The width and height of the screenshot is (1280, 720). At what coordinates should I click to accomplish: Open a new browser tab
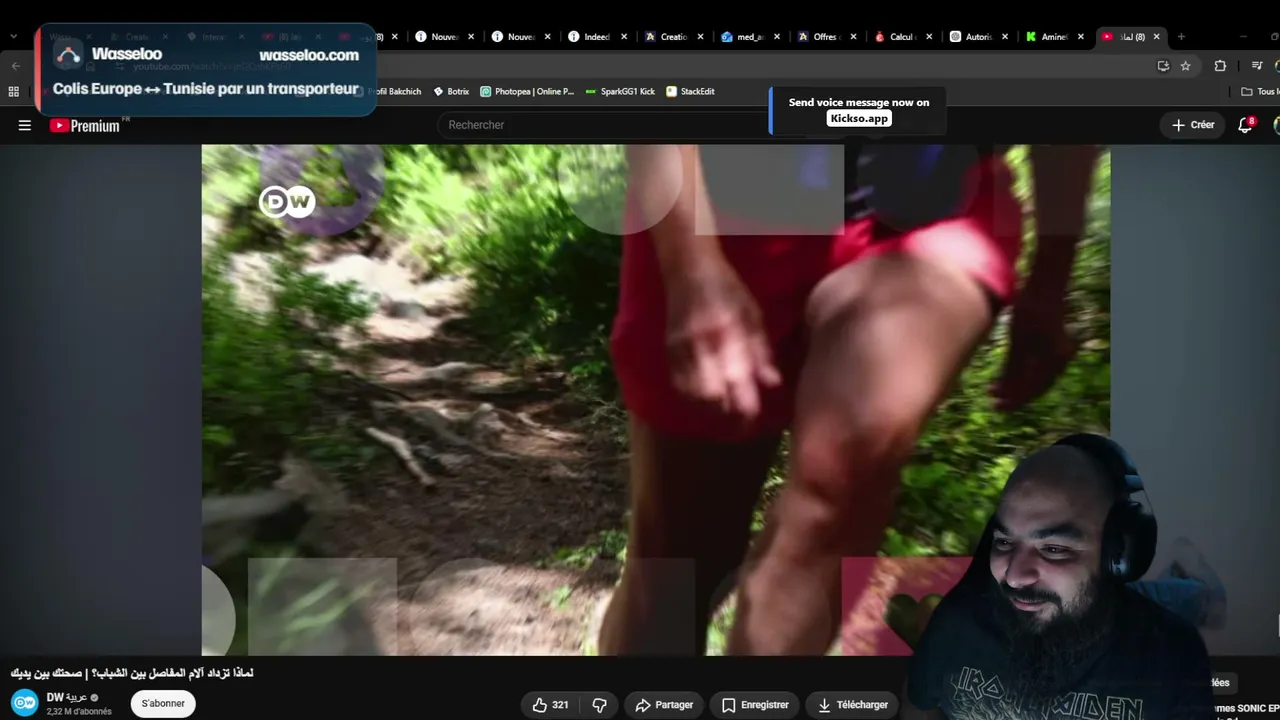coord(1181,37)
